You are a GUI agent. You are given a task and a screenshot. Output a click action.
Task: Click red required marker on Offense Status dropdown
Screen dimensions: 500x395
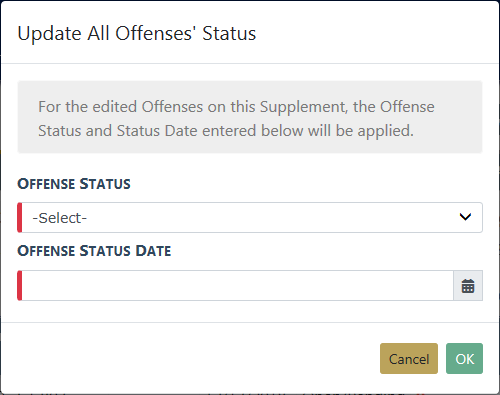click(x=20, y=217)
